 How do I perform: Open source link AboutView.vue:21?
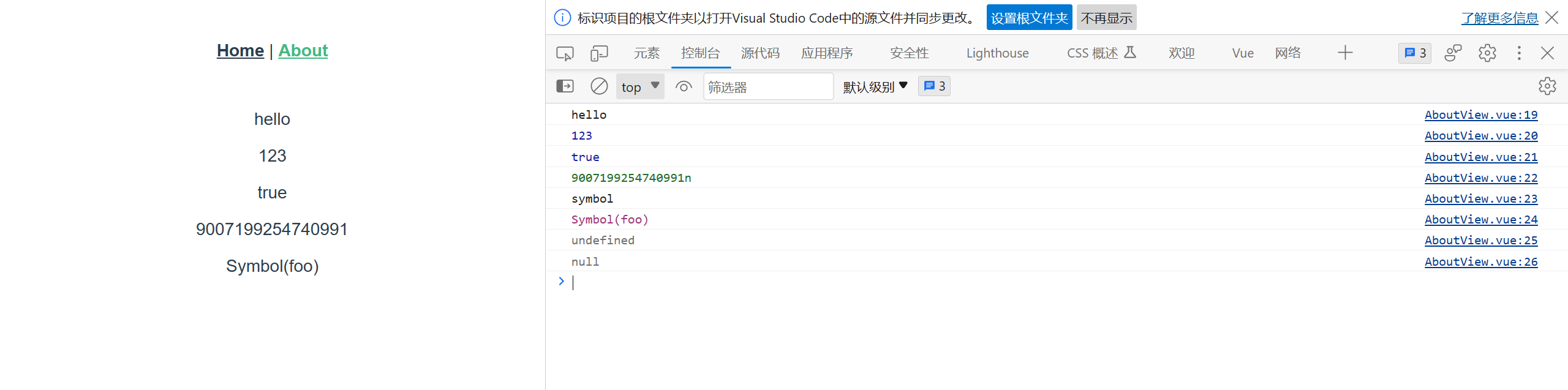(x=1481, y=157)
